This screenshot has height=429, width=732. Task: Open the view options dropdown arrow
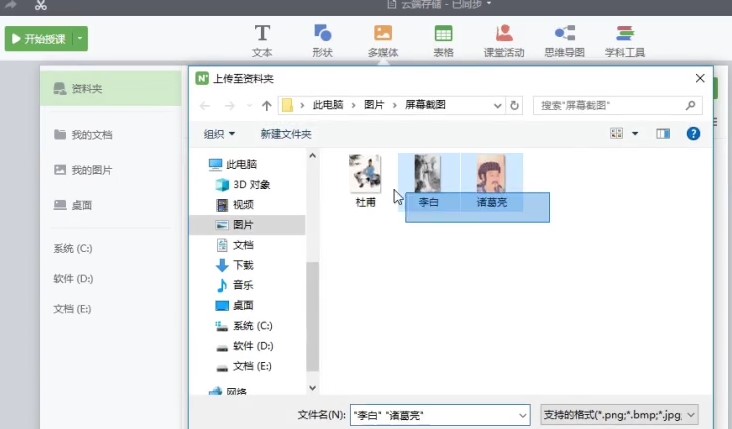point(635,134)
